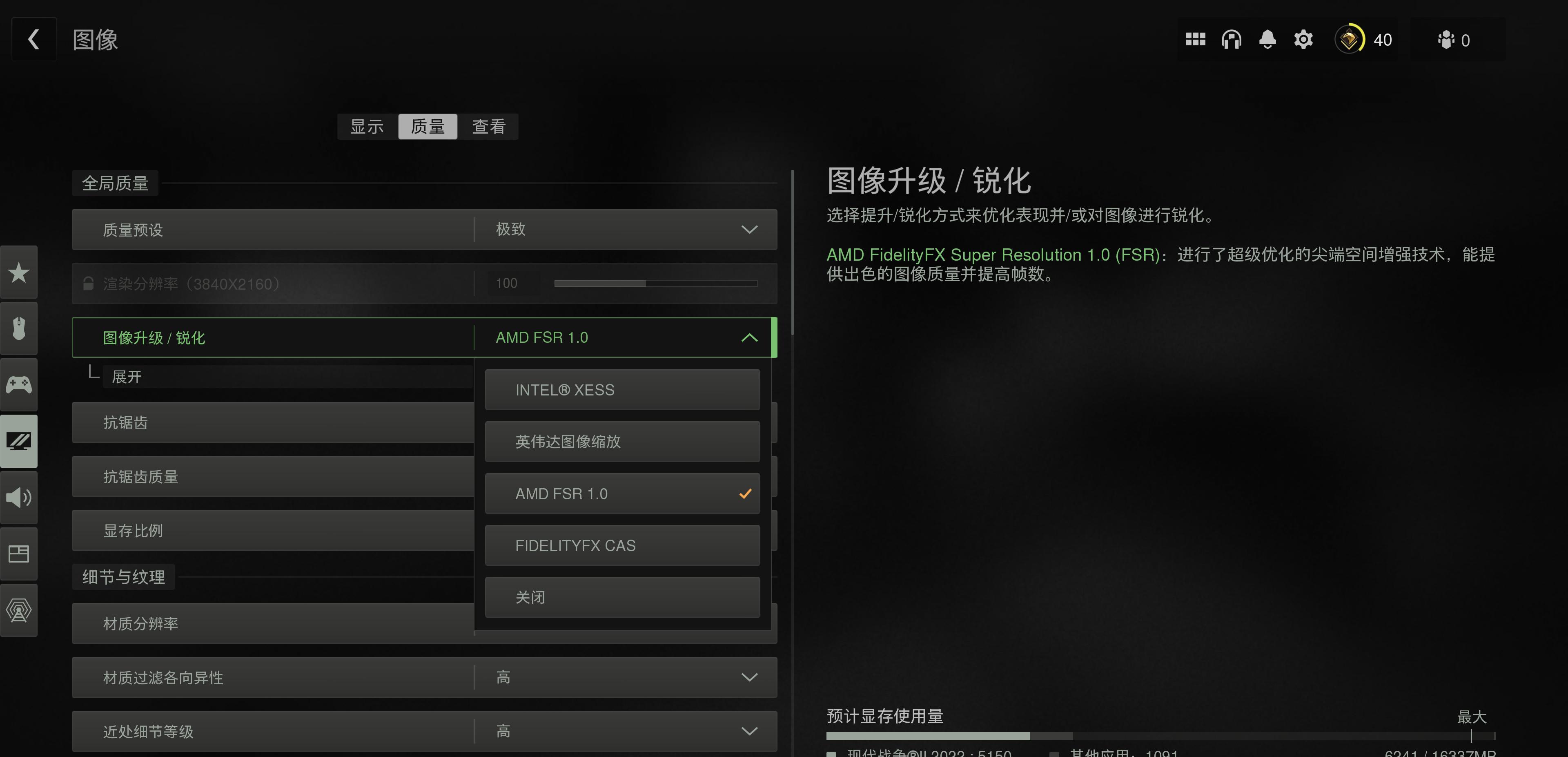Click the 渲染分辨率 slider track

pyautogui.click(x=655, y=283)
